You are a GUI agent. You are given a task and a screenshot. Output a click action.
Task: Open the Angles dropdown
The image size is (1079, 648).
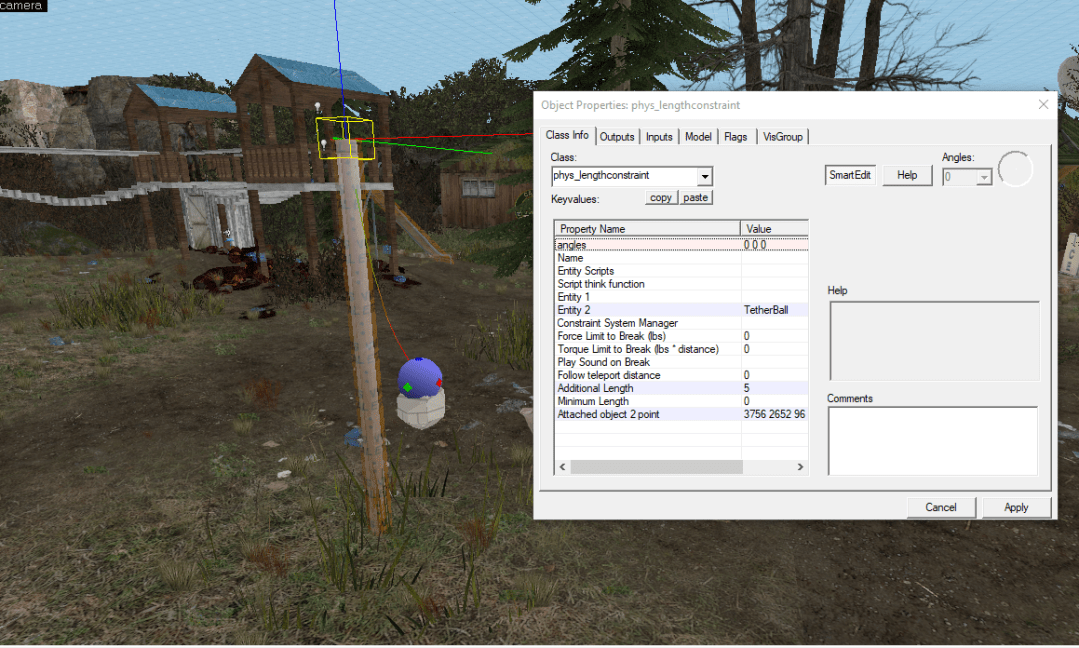984,176
